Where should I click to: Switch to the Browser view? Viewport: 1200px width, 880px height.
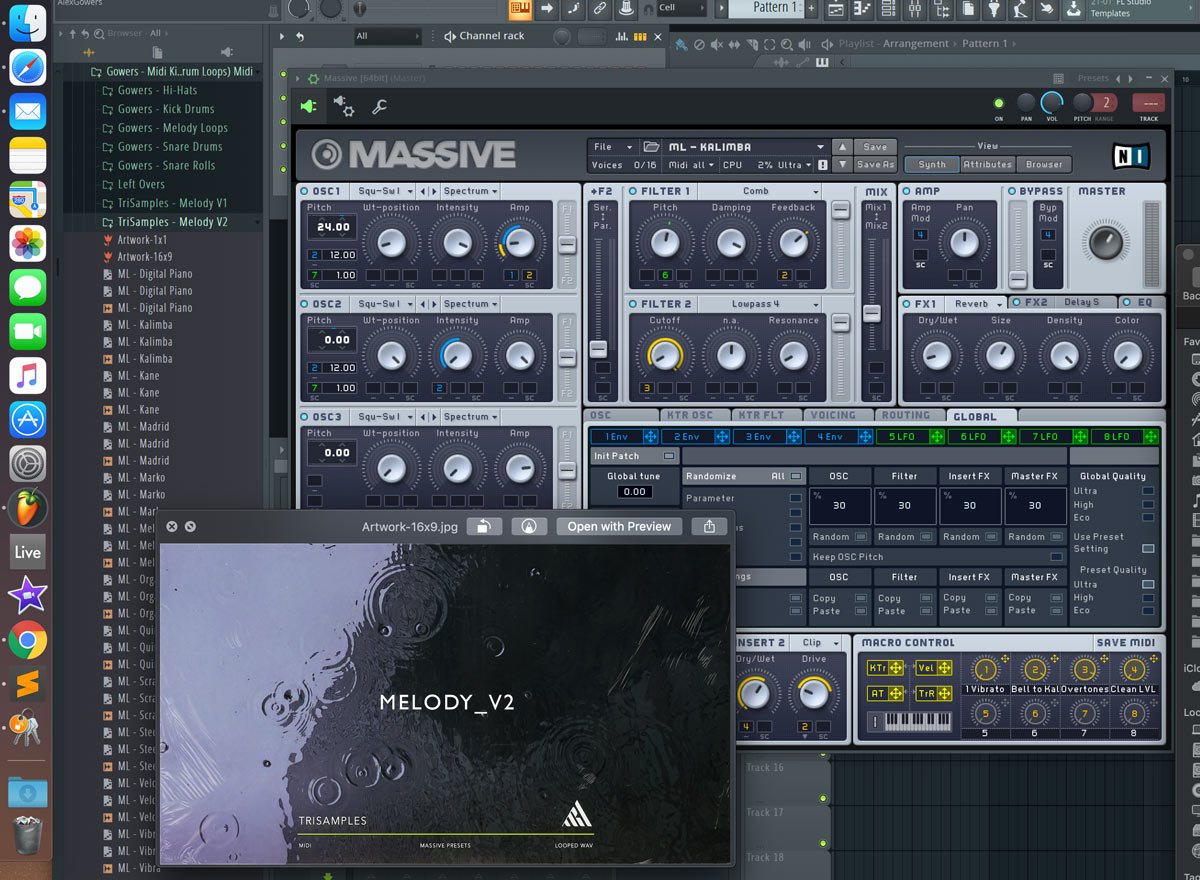[1044, 165]
